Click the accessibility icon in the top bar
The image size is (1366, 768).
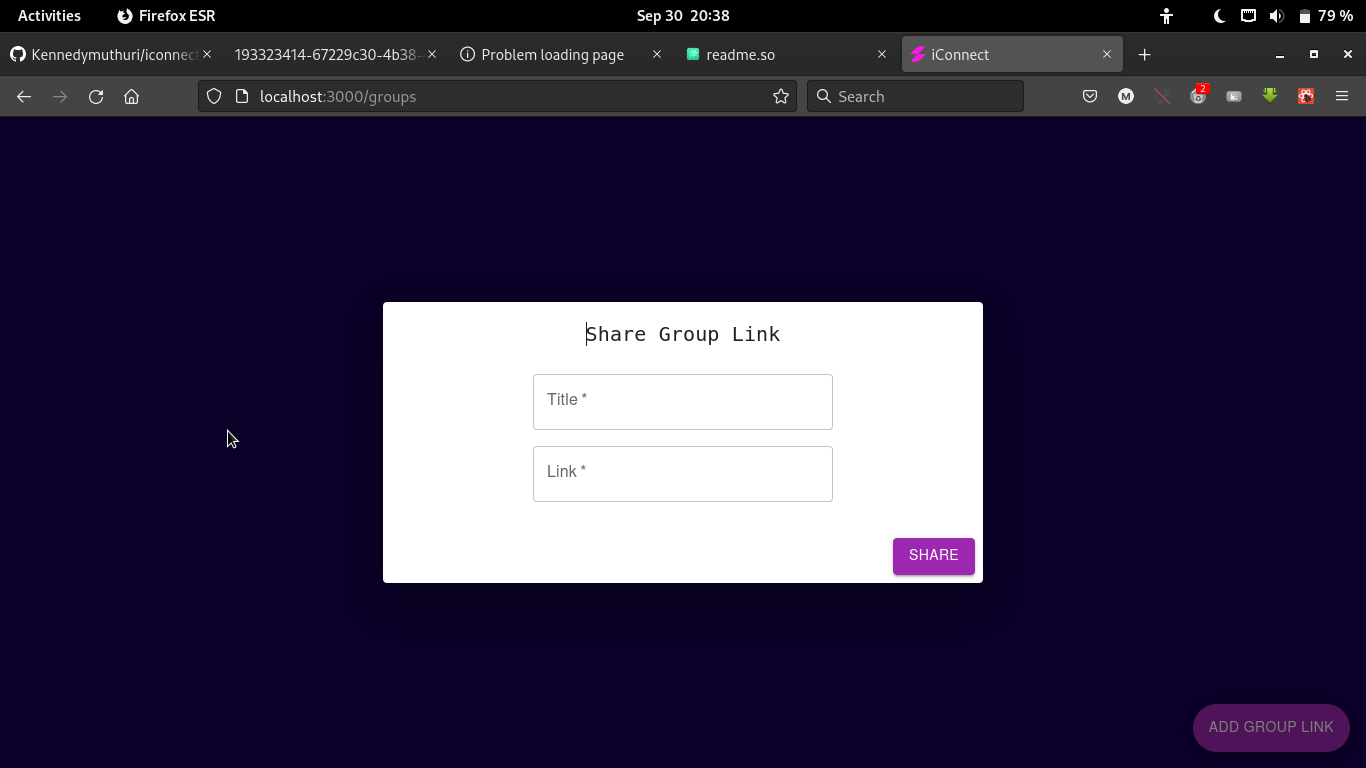(1166, 15)
